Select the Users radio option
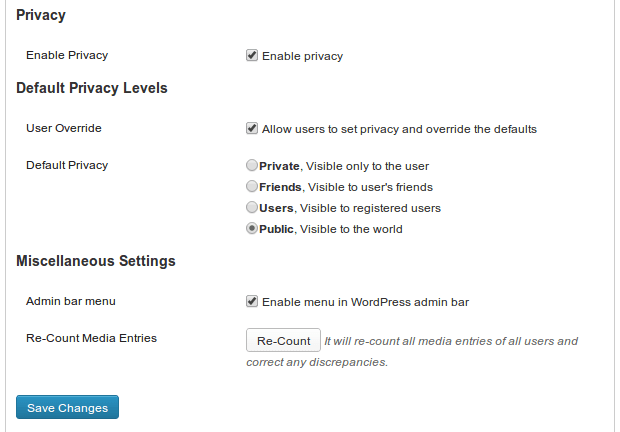 [x=252, y=207]
